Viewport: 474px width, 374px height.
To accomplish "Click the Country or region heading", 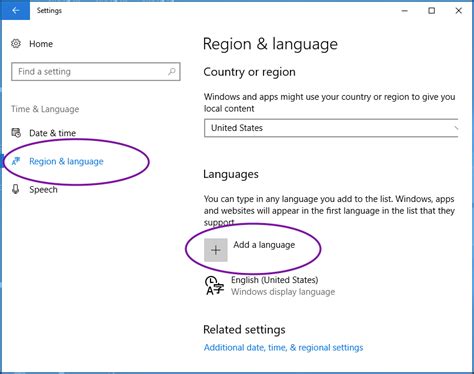I will [249, 72].
